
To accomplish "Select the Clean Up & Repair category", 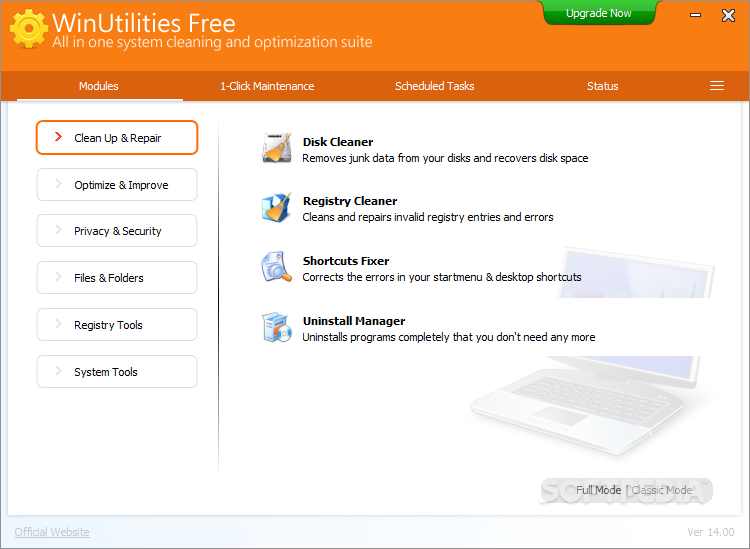I will point(117,138).
